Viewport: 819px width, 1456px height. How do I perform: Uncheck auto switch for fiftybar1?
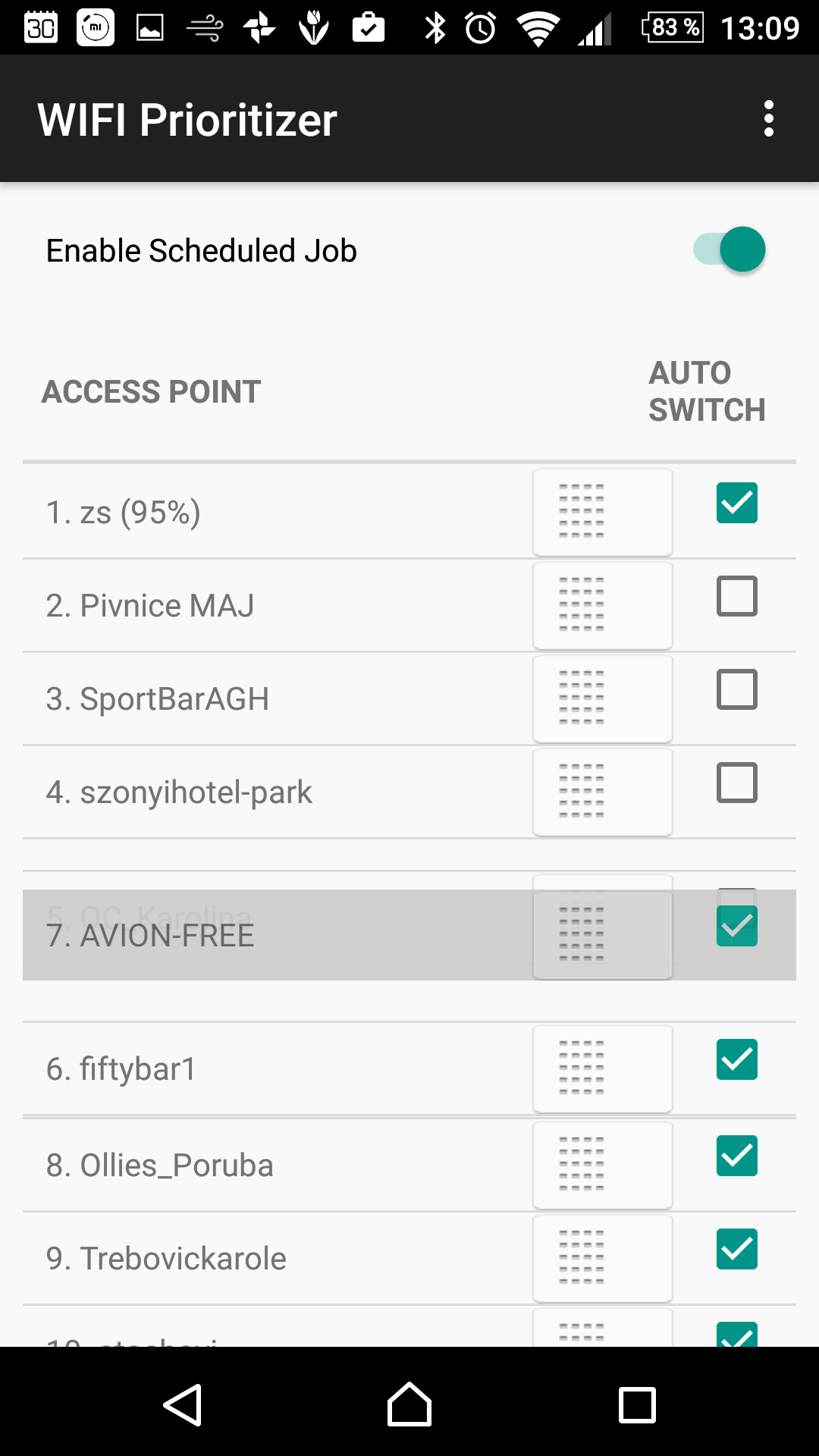coord(736,1059)
